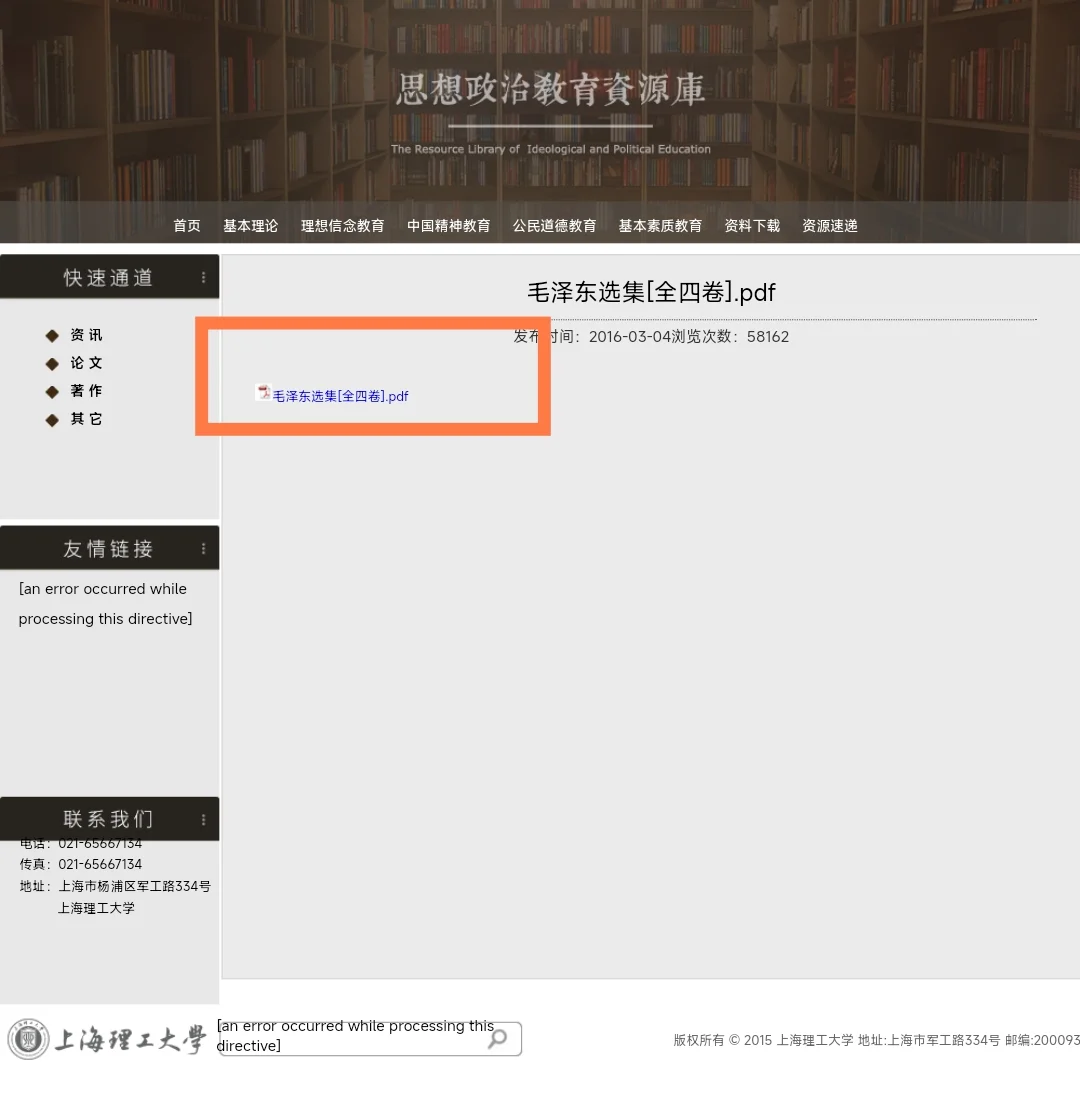Click the 联系我们 panel header
Image resolution: width=1080 pixels, height=1095 pixels.
110,818
